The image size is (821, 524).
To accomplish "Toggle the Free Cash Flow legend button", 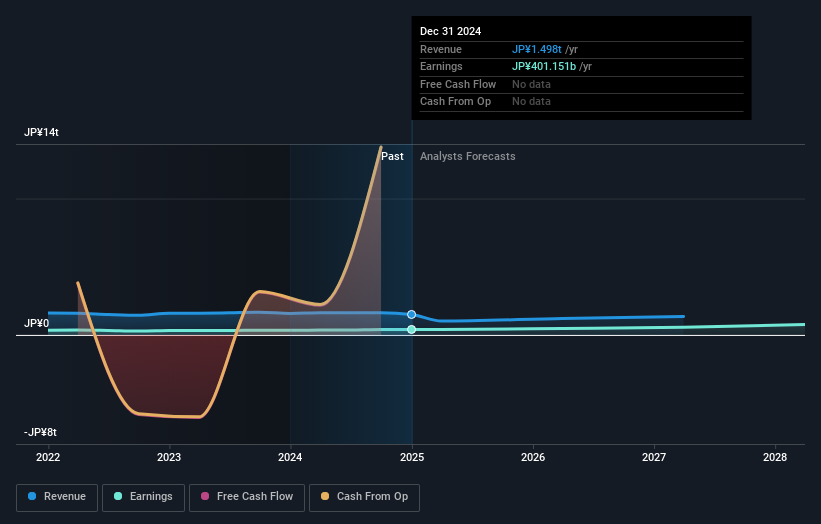I will point(247,497).
